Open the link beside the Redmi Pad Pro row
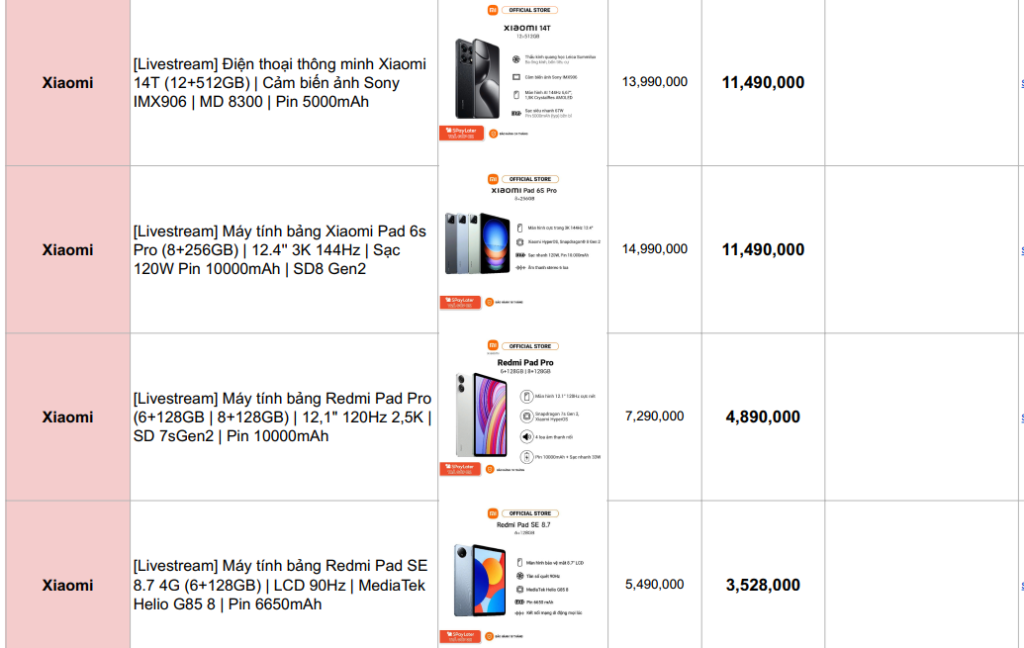Viewport: 1024px width, 648px height. [1021, 418]
